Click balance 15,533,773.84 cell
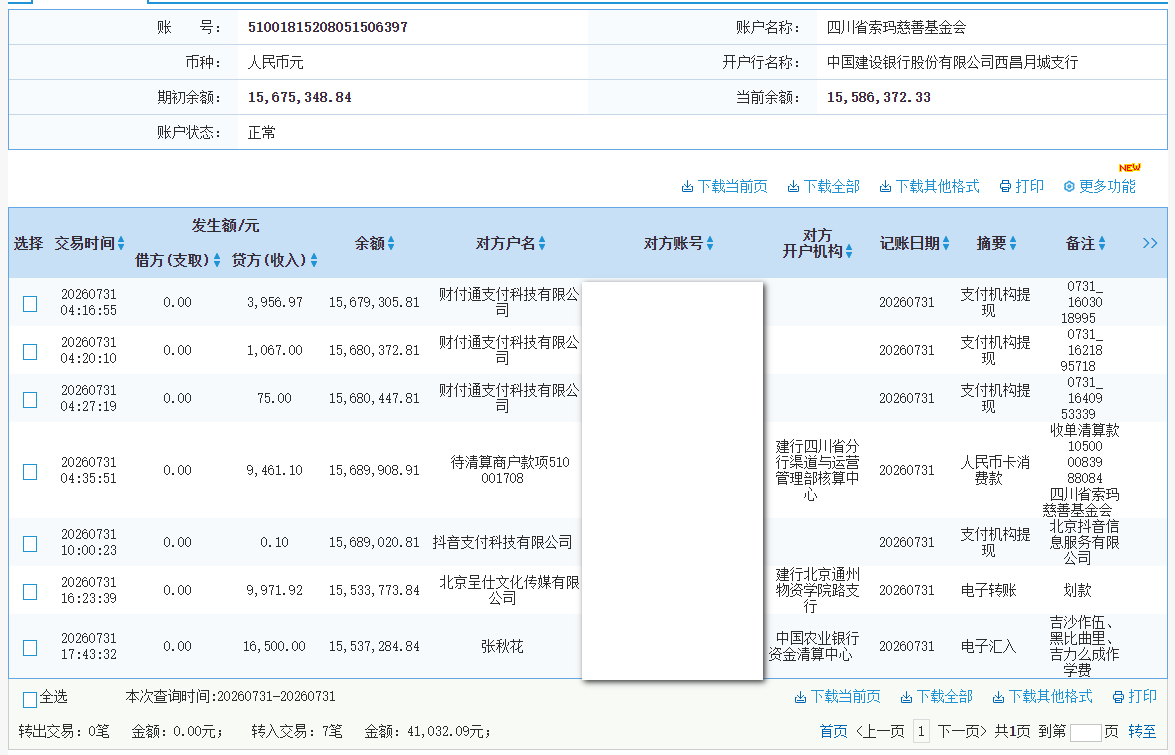The width and height of the screenshot is (1175, 755). [x=374, y=590]
